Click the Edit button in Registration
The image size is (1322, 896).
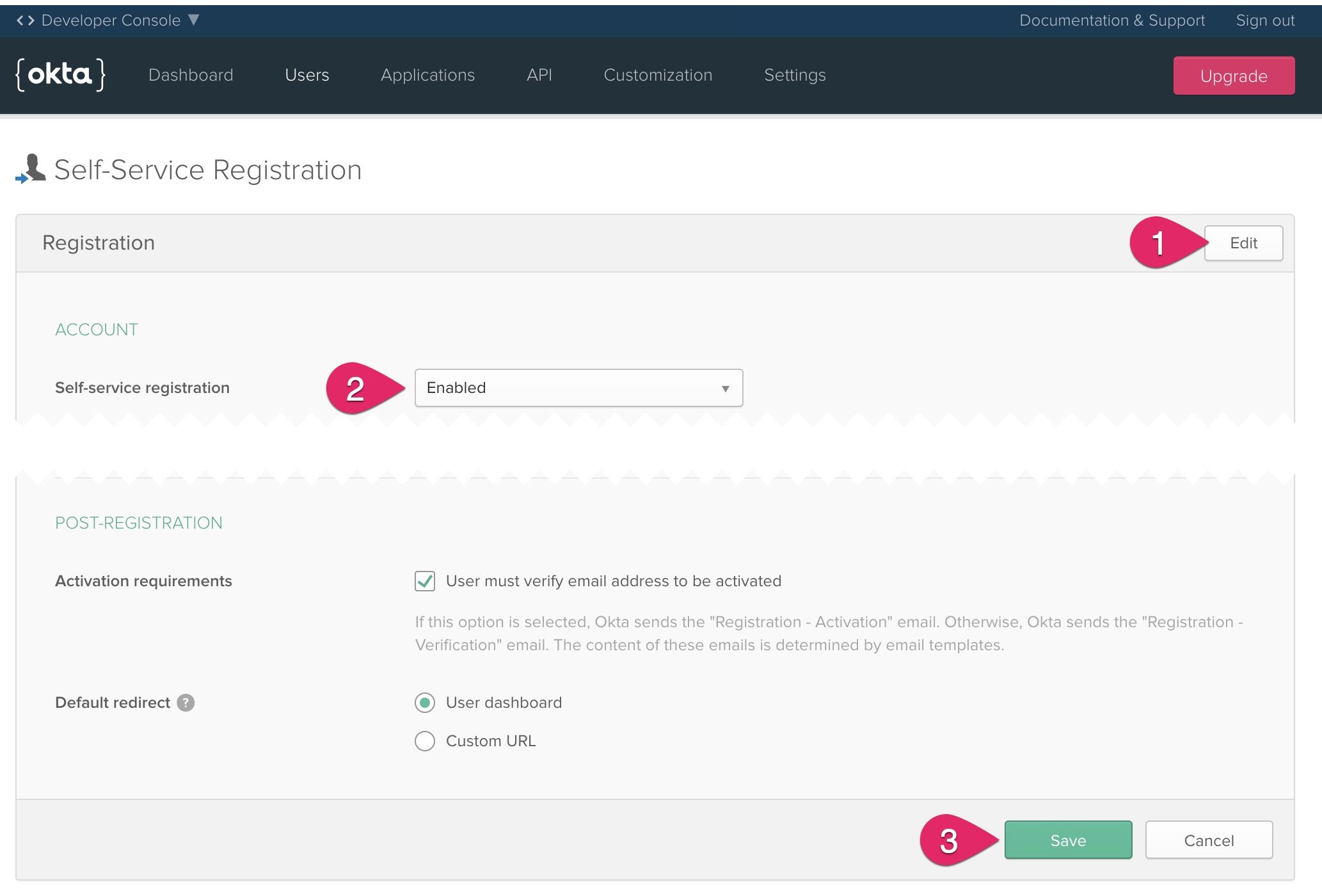pos(1243,243)
